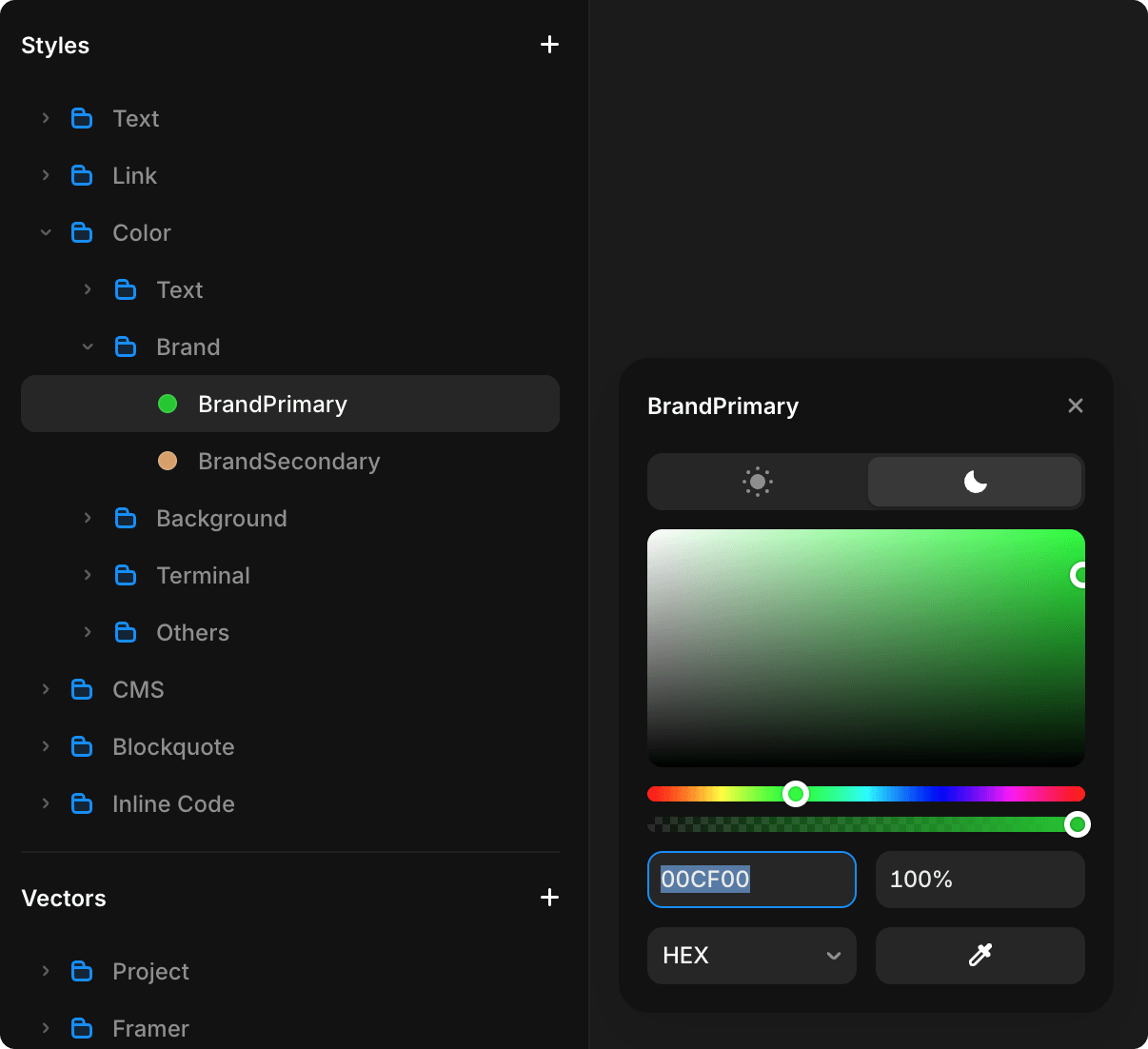Click the Inline Code folder icon

tap(82, 803)
